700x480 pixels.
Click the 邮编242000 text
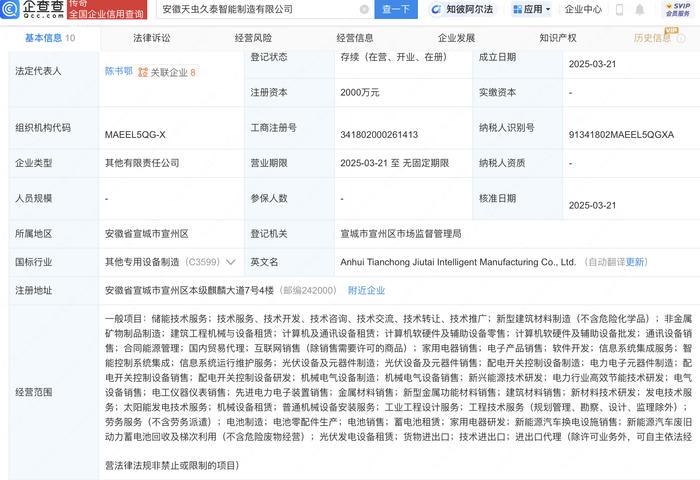[x=308, y=291]
